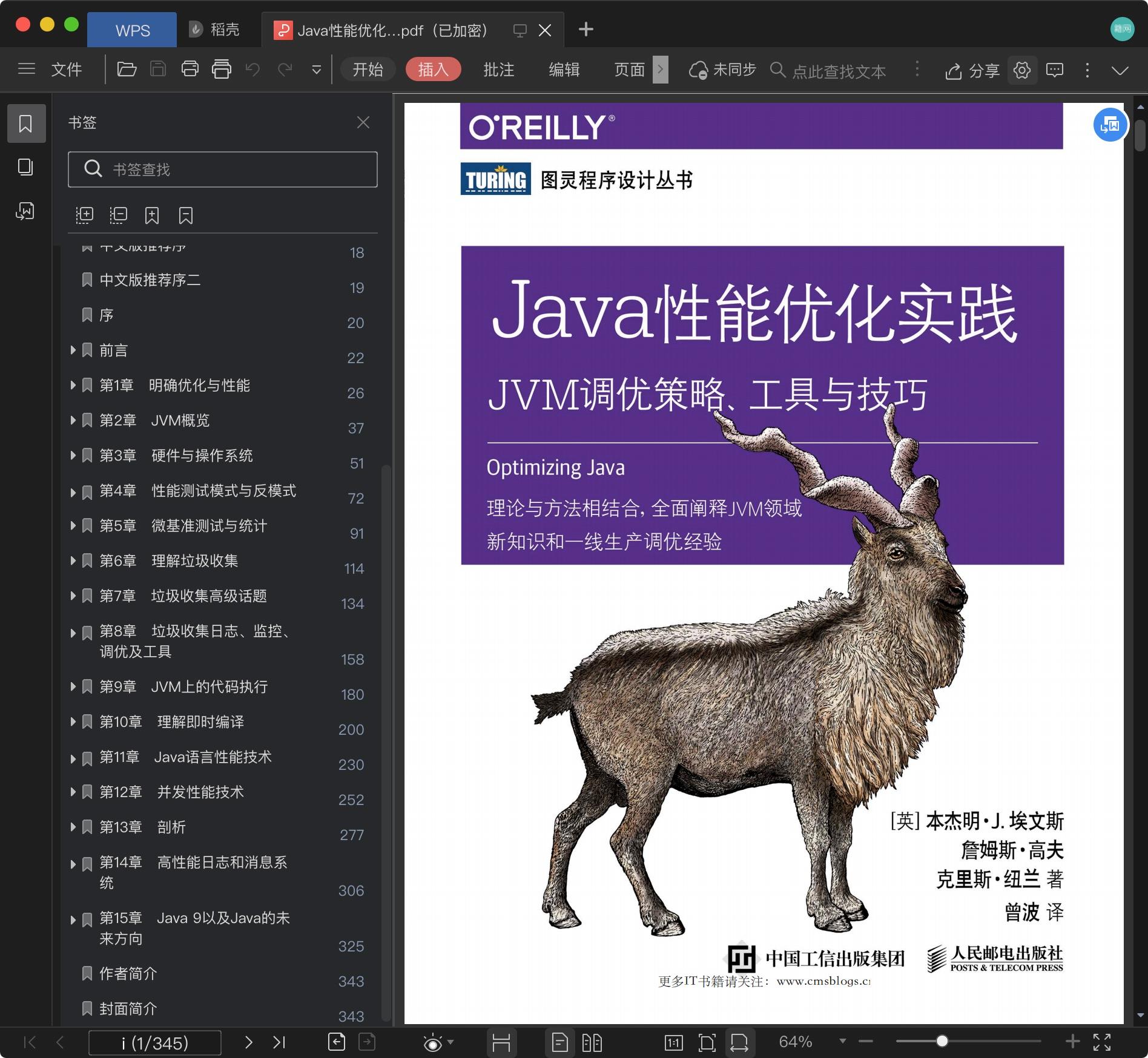Open the settings gear icon
The image size is (1148, 1058).
pos(1022,70)
